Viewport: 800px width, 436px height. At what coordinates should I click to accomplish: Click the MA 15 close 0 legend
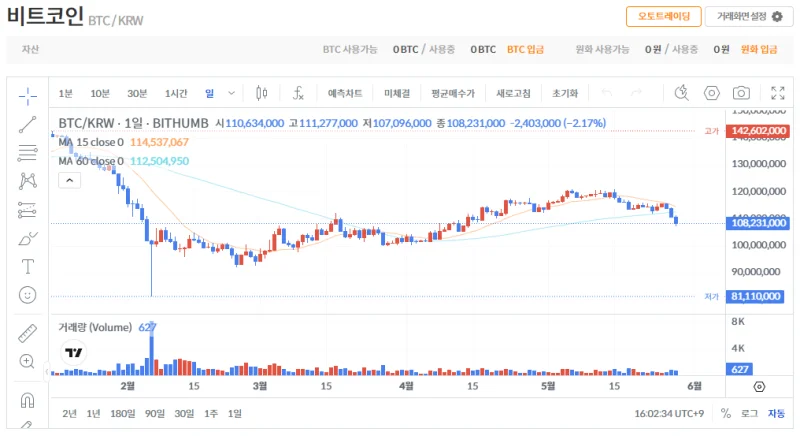(91, 142)
